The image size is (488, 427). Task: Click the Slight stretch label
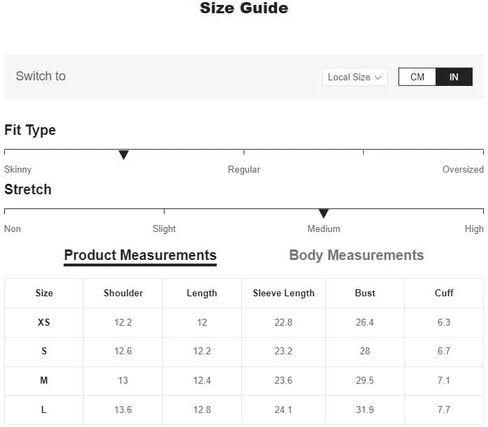(x=164, y=229)
